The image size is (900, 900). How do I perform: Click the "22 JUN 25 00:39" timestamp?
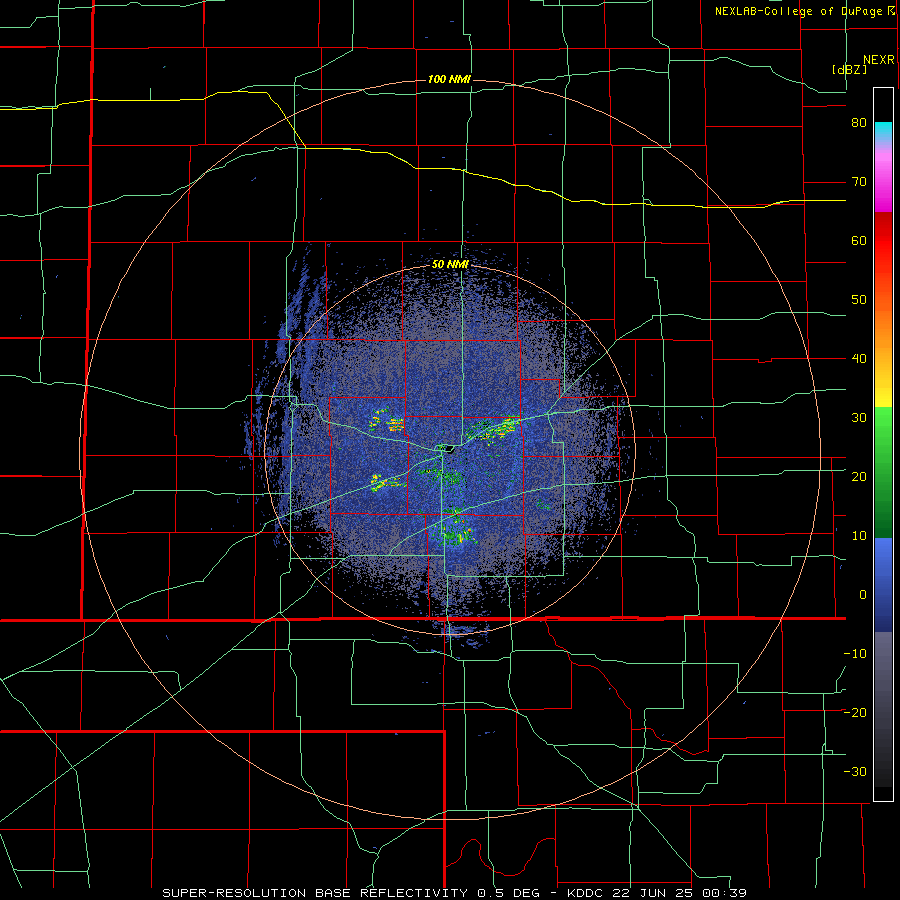(680, 893)
